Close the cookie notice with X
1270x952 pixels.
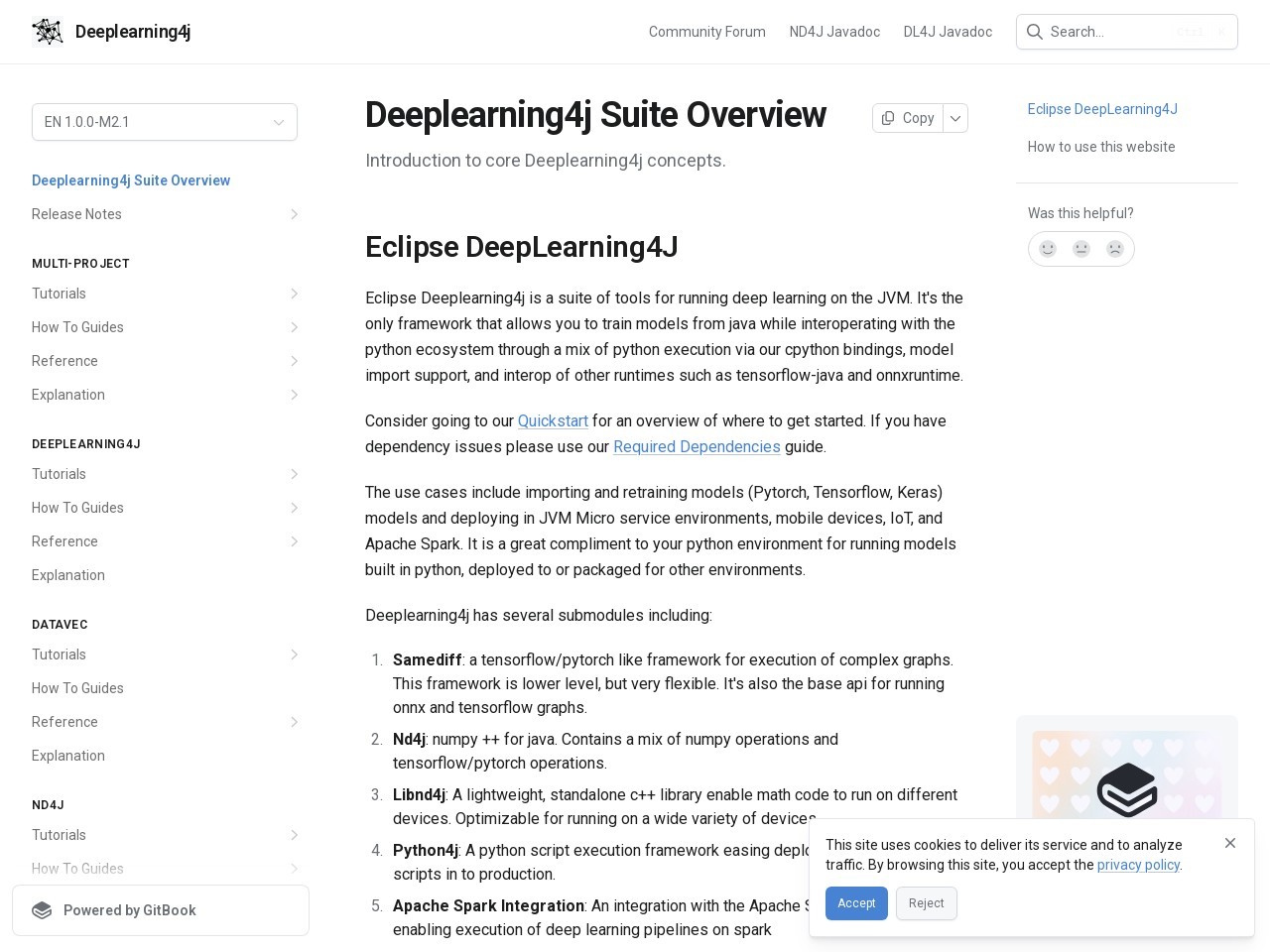click(x=1230, y=843)
